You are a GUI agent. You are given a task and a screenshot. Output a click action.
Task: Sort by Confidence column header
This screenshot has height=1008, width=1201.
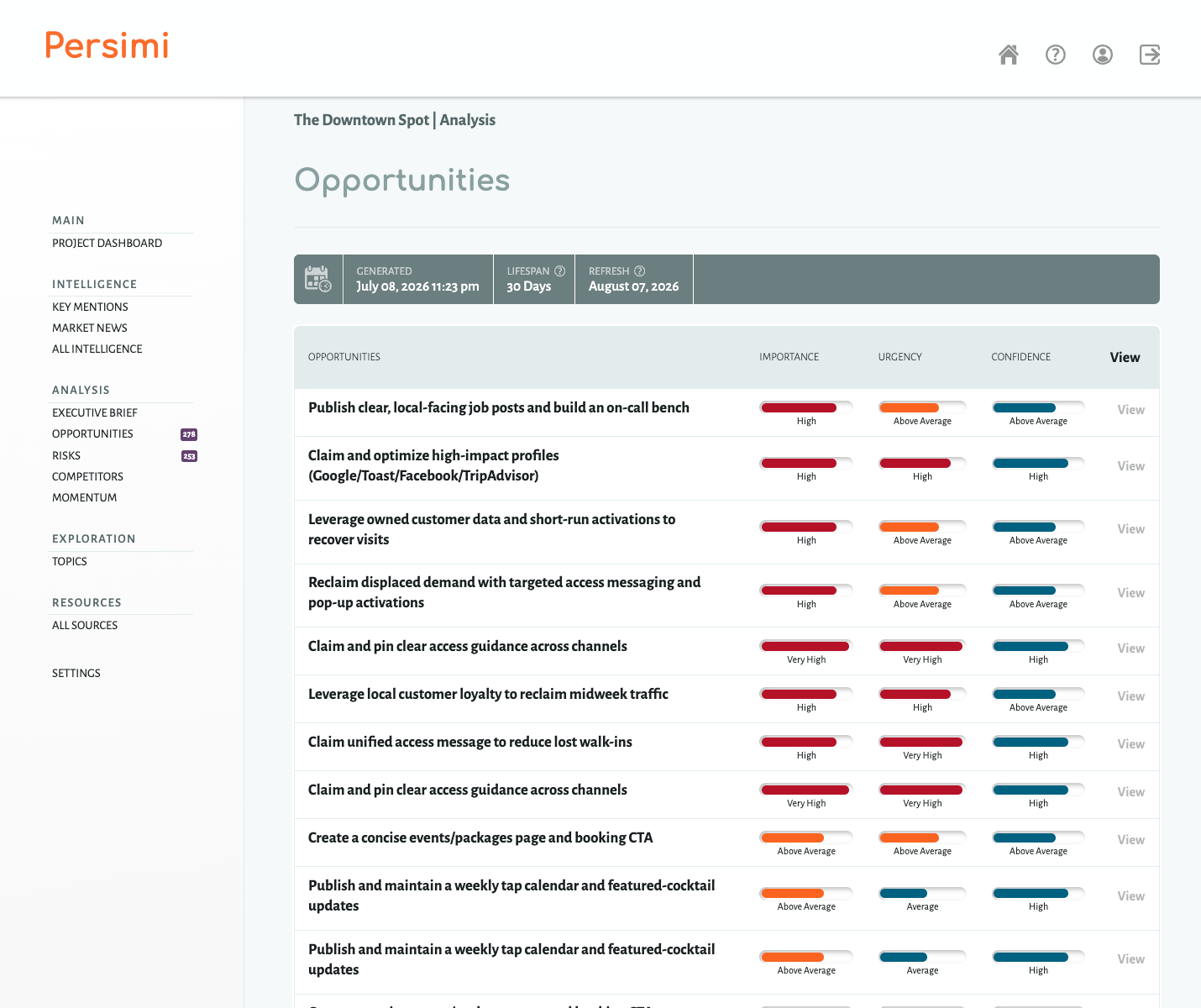click(1020, 357)
